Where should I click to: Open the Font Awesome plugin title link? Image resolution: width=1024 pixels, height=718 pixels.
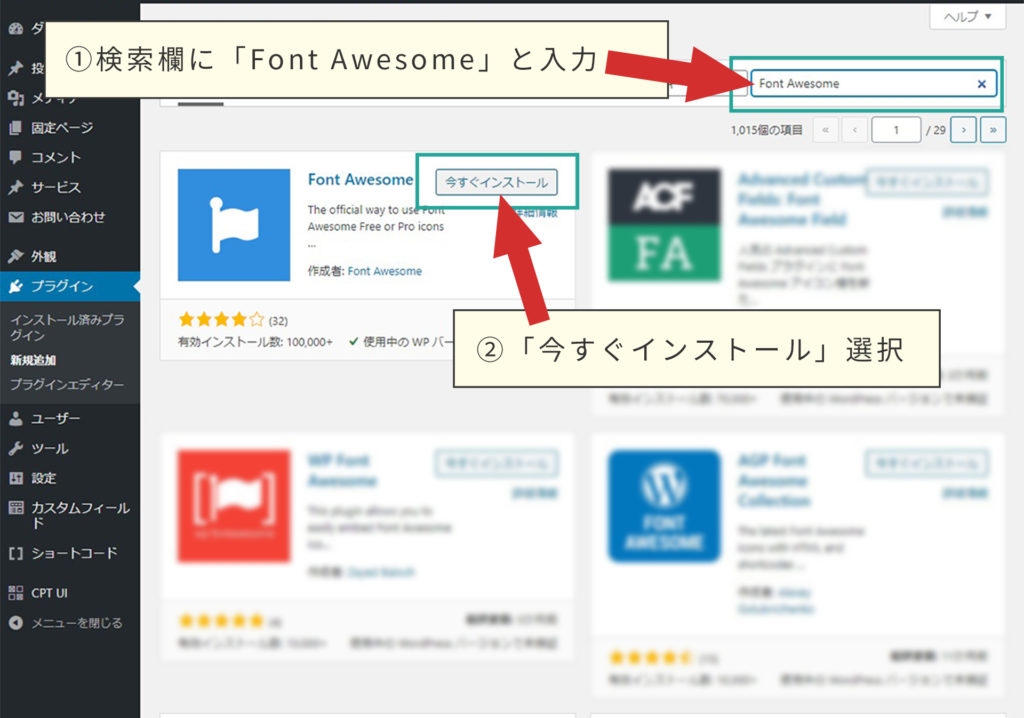click(x=360, y=180)
